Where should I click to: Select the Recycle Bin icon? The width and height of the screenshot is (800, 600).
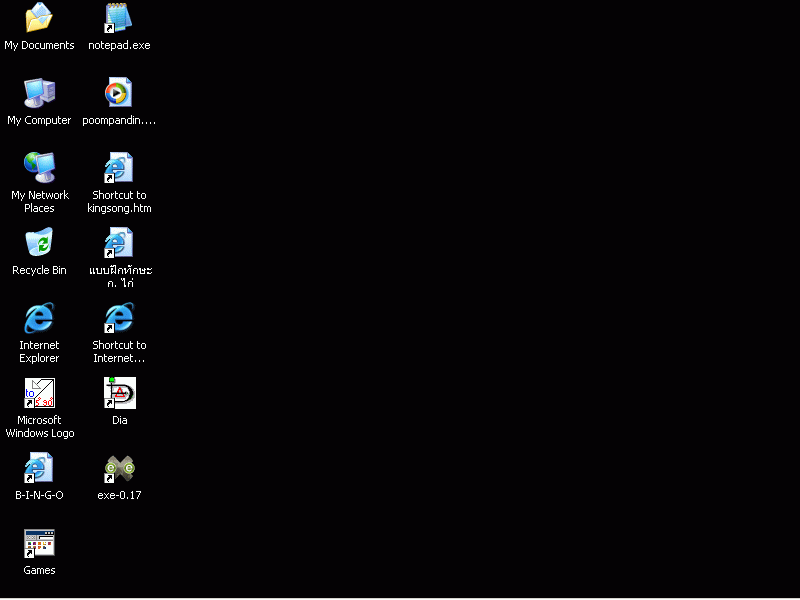coord(39,243)
